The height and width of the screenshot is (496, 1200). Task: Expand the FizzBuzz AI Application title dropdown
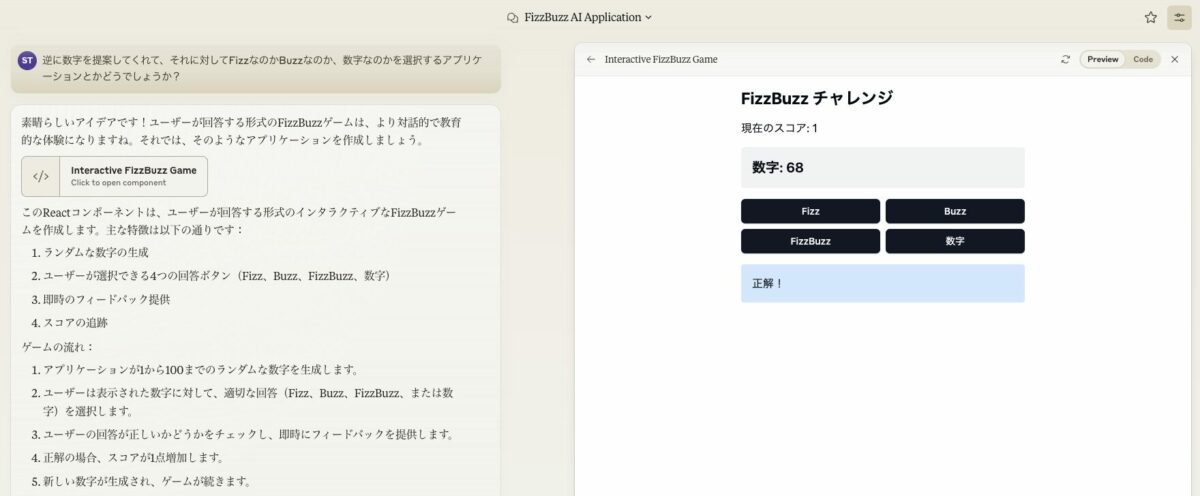tap(580, 17)
